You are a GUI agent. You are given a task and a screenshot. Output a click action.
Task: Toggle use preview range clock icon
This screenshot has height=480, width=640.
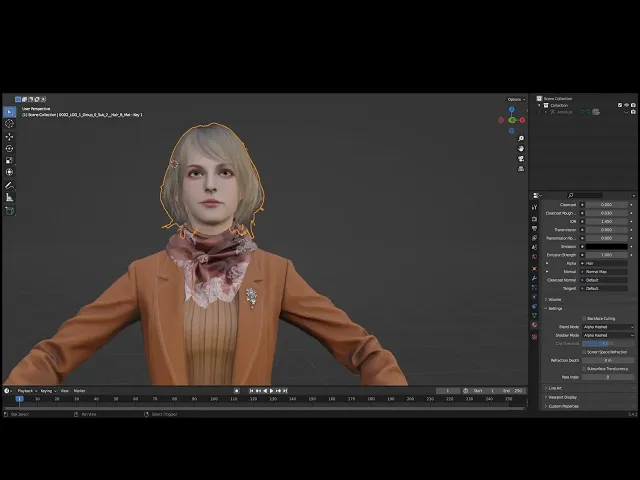tap(466, 391)
